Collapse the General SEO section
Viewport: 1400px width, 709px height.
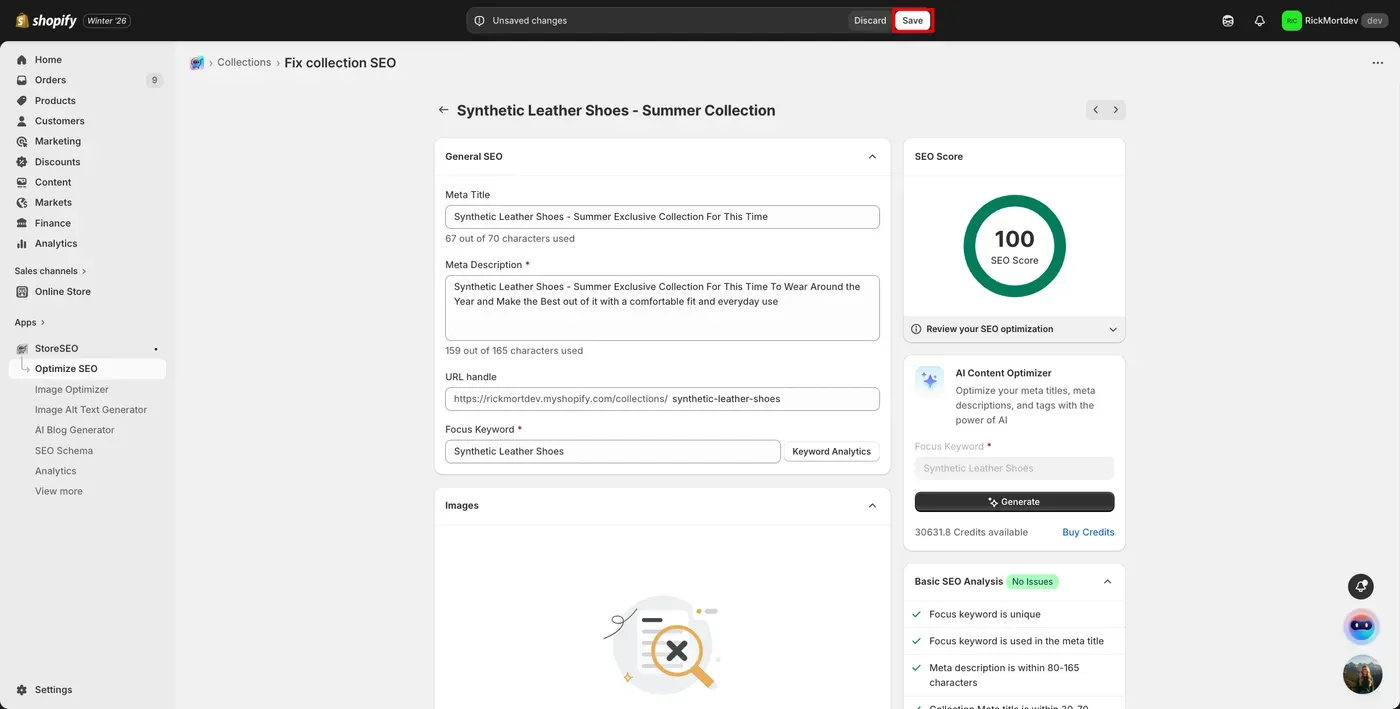[872, 157]
